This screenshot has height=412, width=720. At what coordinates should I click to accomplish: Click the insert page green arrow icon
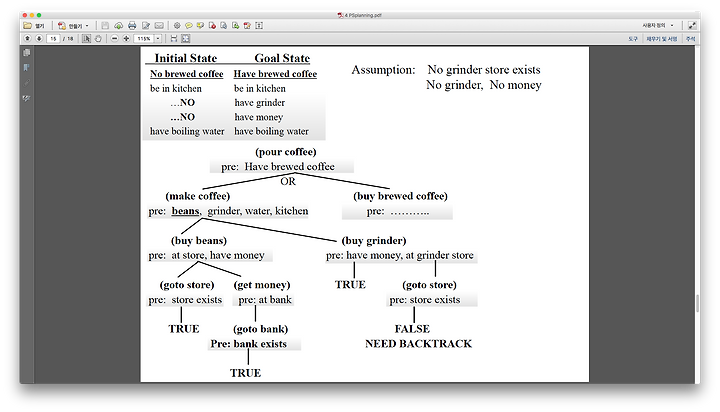[x=236, y=26]
